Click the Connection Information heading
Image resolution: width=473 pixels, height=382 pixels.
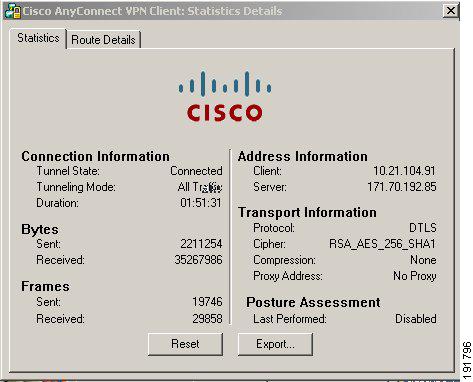click(95, 156)
